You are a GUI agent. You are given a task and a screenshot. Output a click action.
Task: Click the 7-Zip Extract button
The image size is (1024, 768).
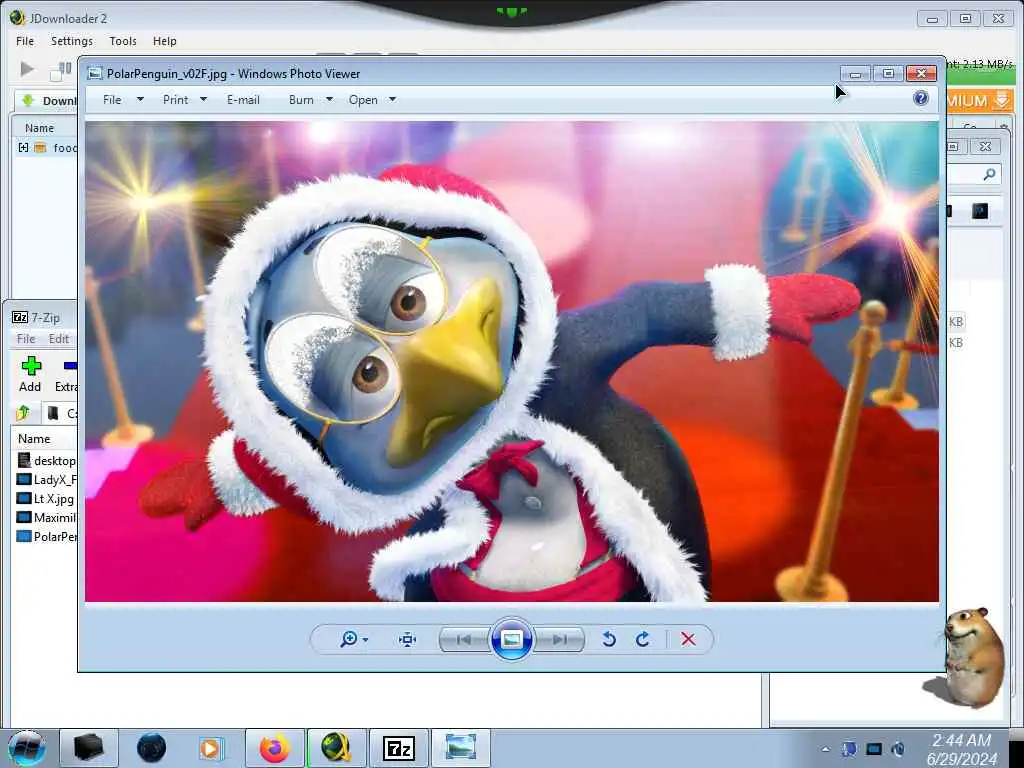pyautogui.click(x=65, y=374)
